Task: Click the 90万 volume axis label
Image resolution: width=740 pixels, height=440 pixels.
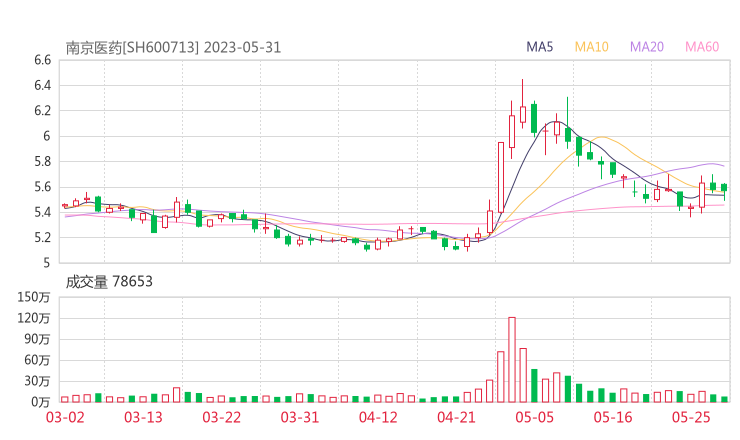Action: (37, 339)
